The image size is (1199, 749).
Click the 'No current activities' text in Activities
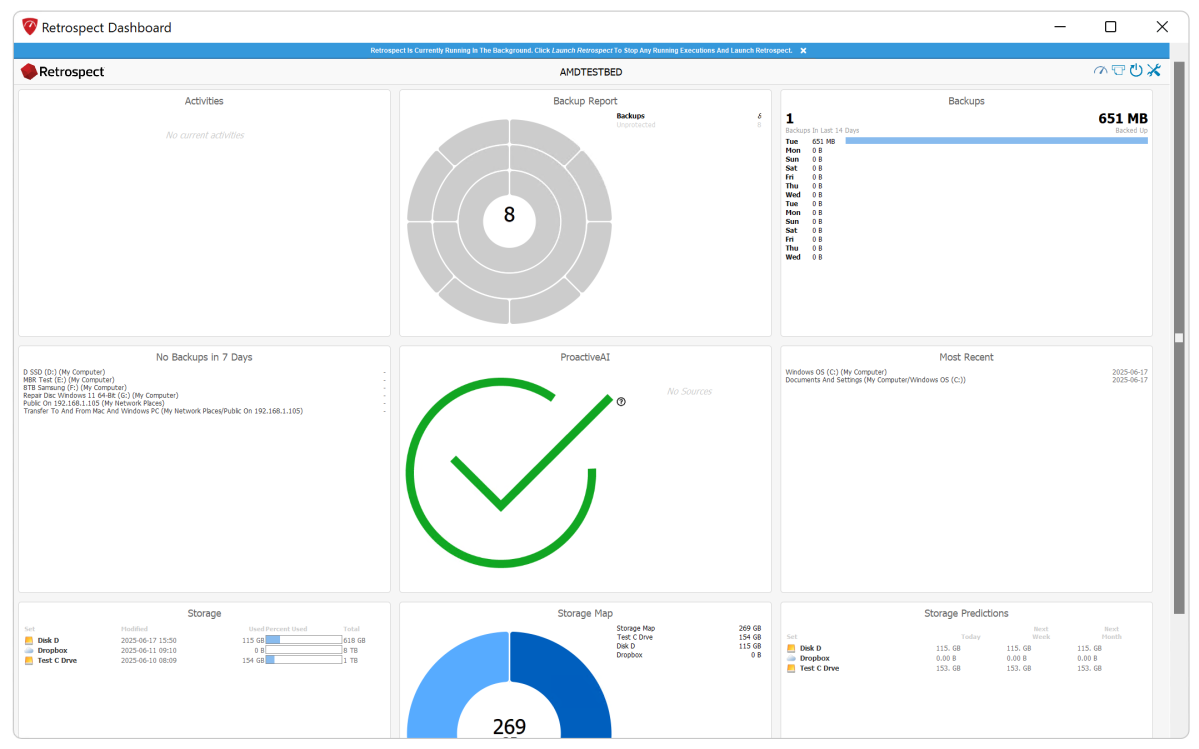[x=205, y=135]
